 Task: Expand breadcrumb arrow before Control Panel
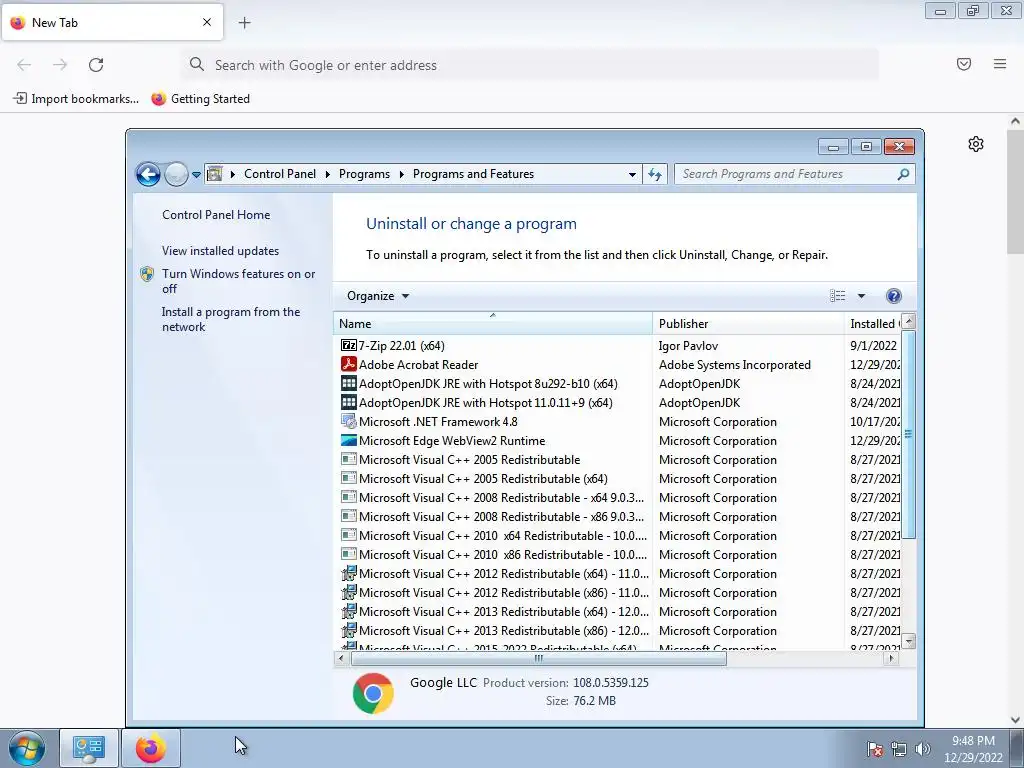(232, 174)
